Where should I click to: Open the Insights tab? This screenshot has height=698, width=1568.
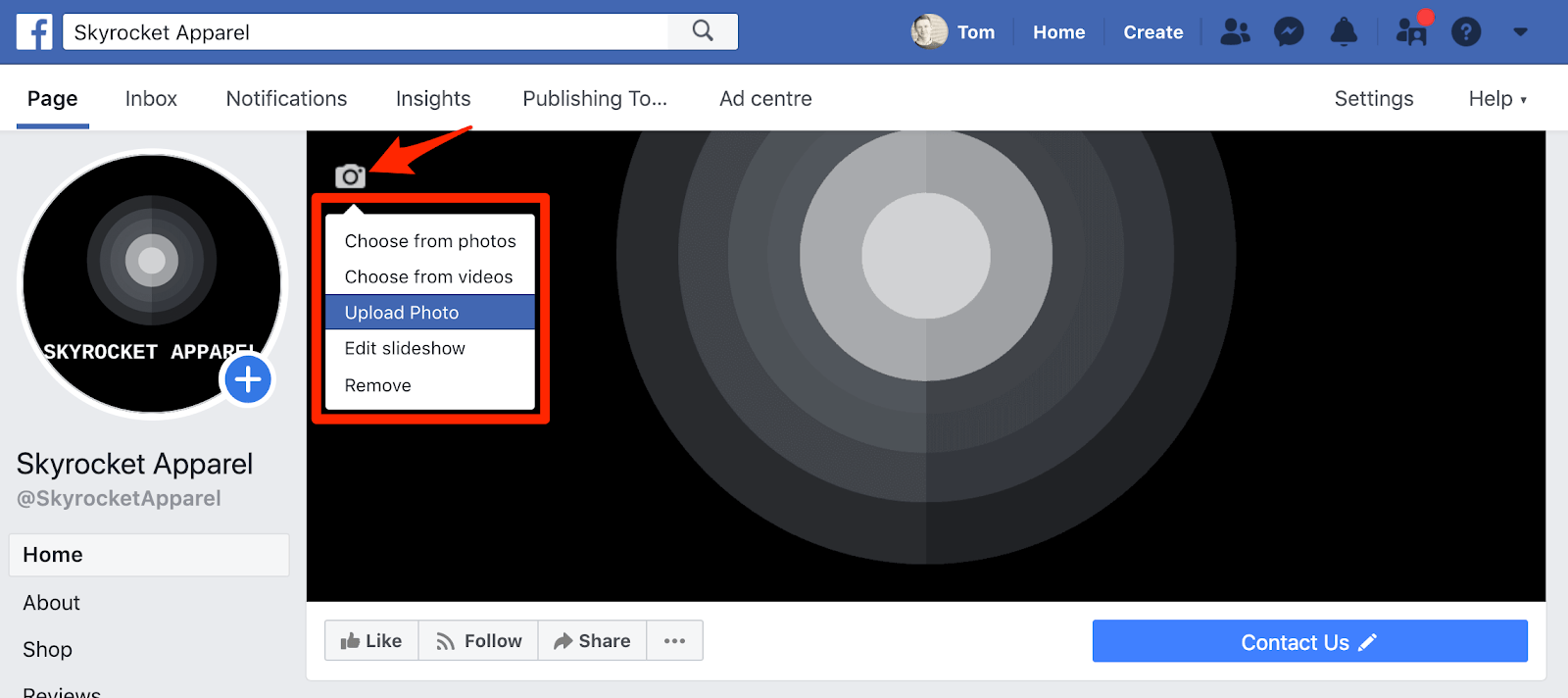pos(433,98)
